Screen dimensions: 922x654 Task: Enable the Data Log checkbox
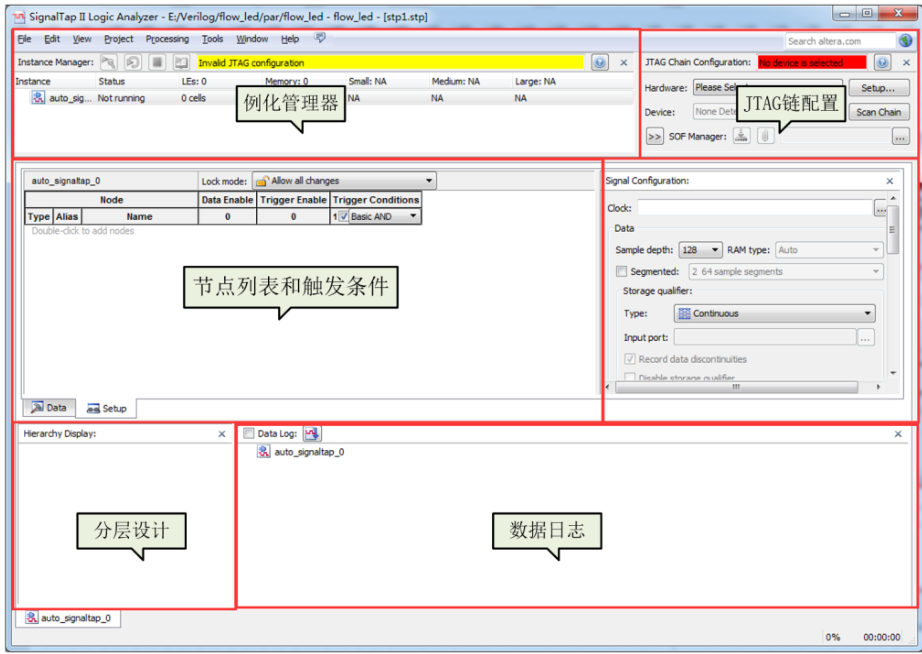249,433
